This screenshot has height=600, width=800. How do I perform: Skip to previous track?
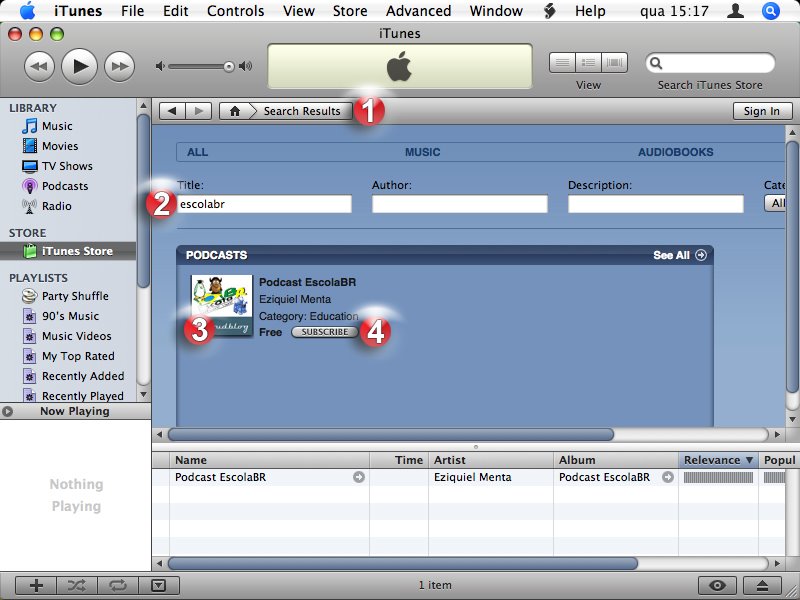pyautogui.click(x=39, y=66)
